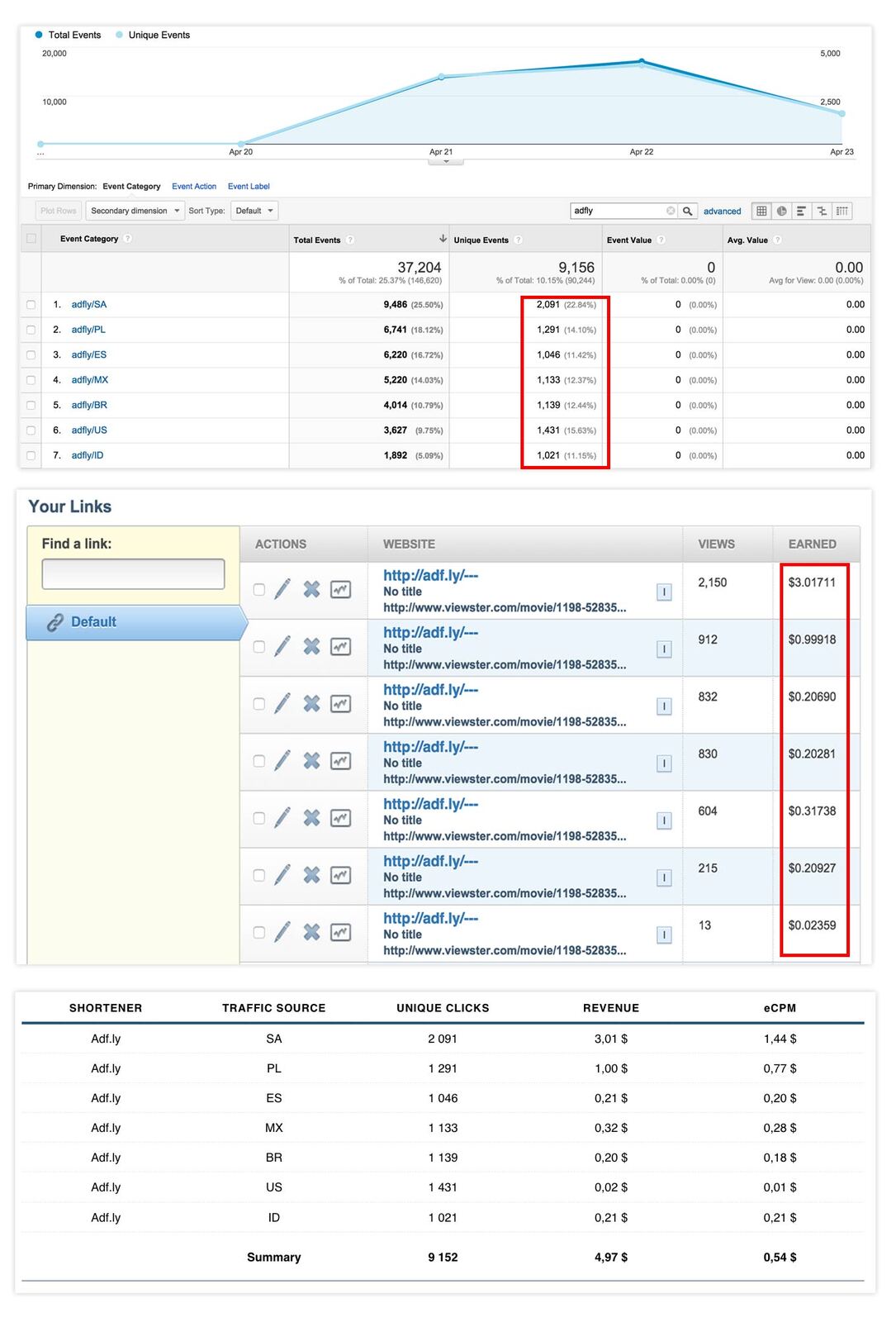Open the advanced filter link

722,212
